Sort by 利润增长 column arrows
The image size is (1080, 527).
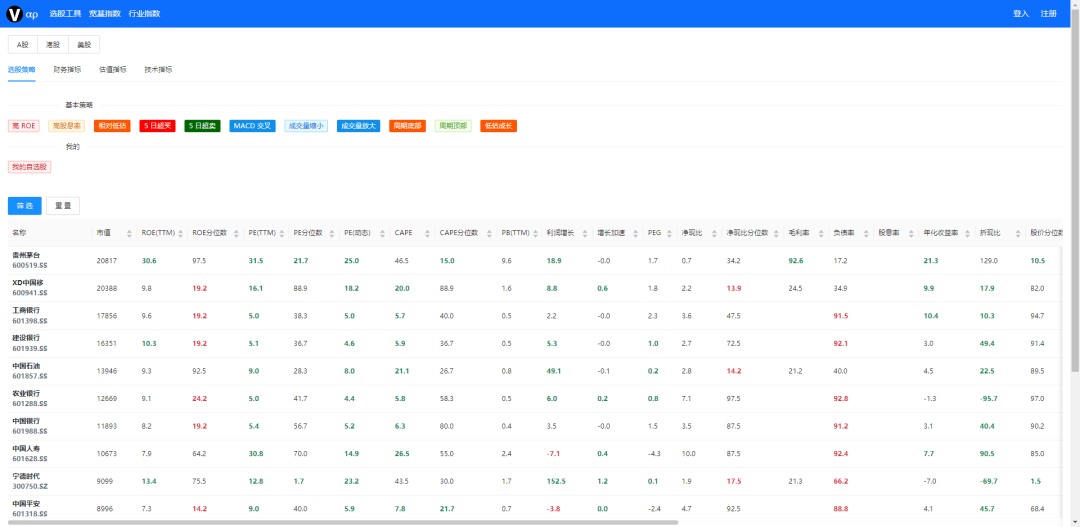coord(585,233)
